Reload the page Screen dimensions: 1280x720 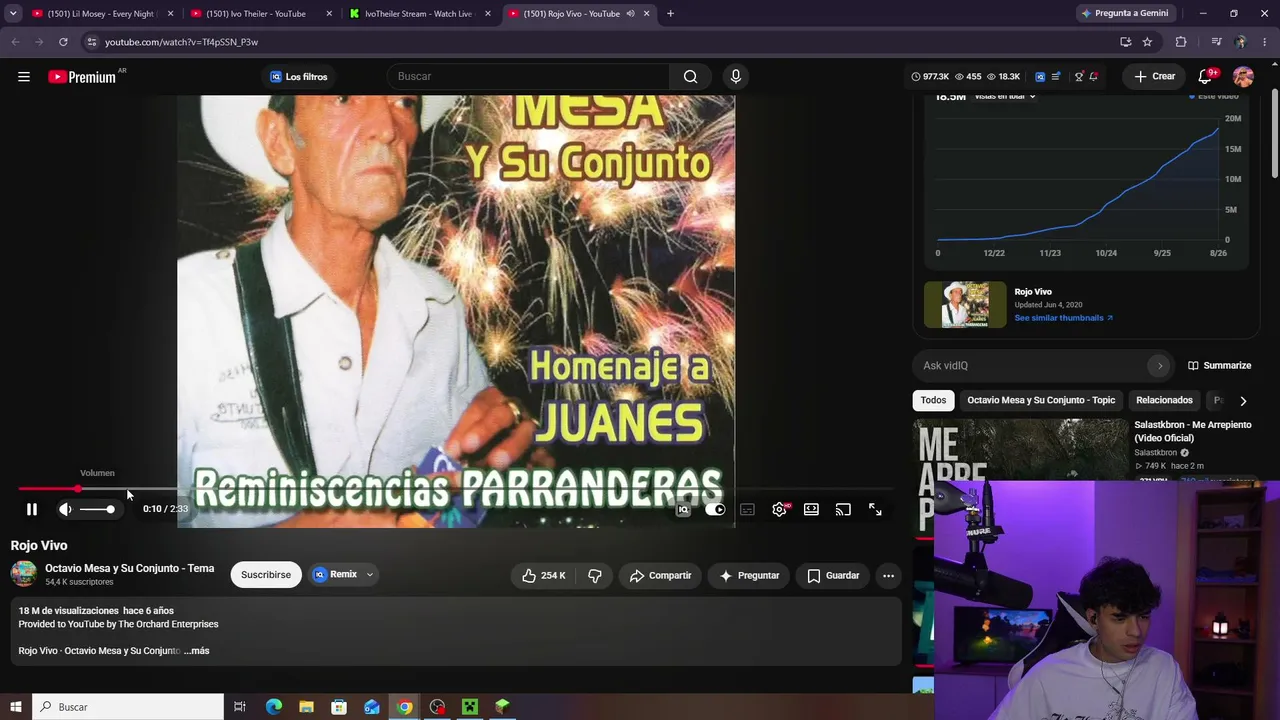click(x=63, y=42)
